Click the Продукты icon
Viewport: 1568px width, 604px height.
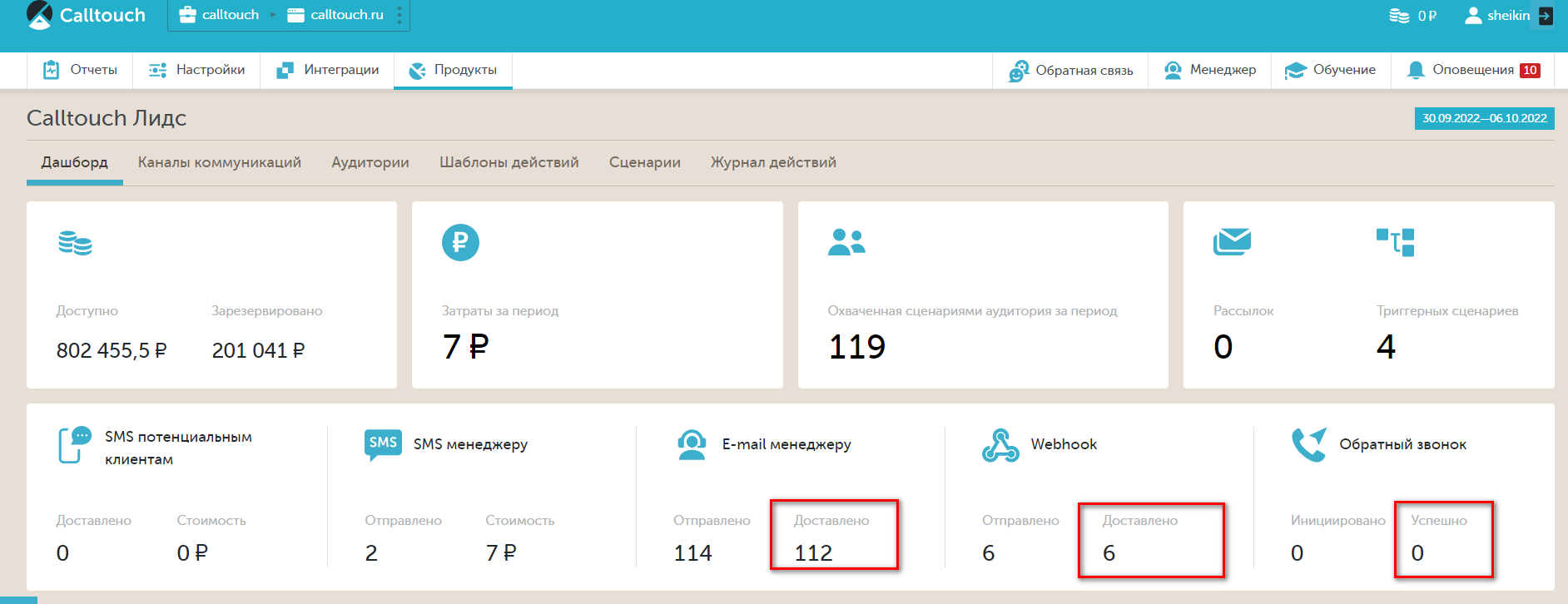(418, 71)
